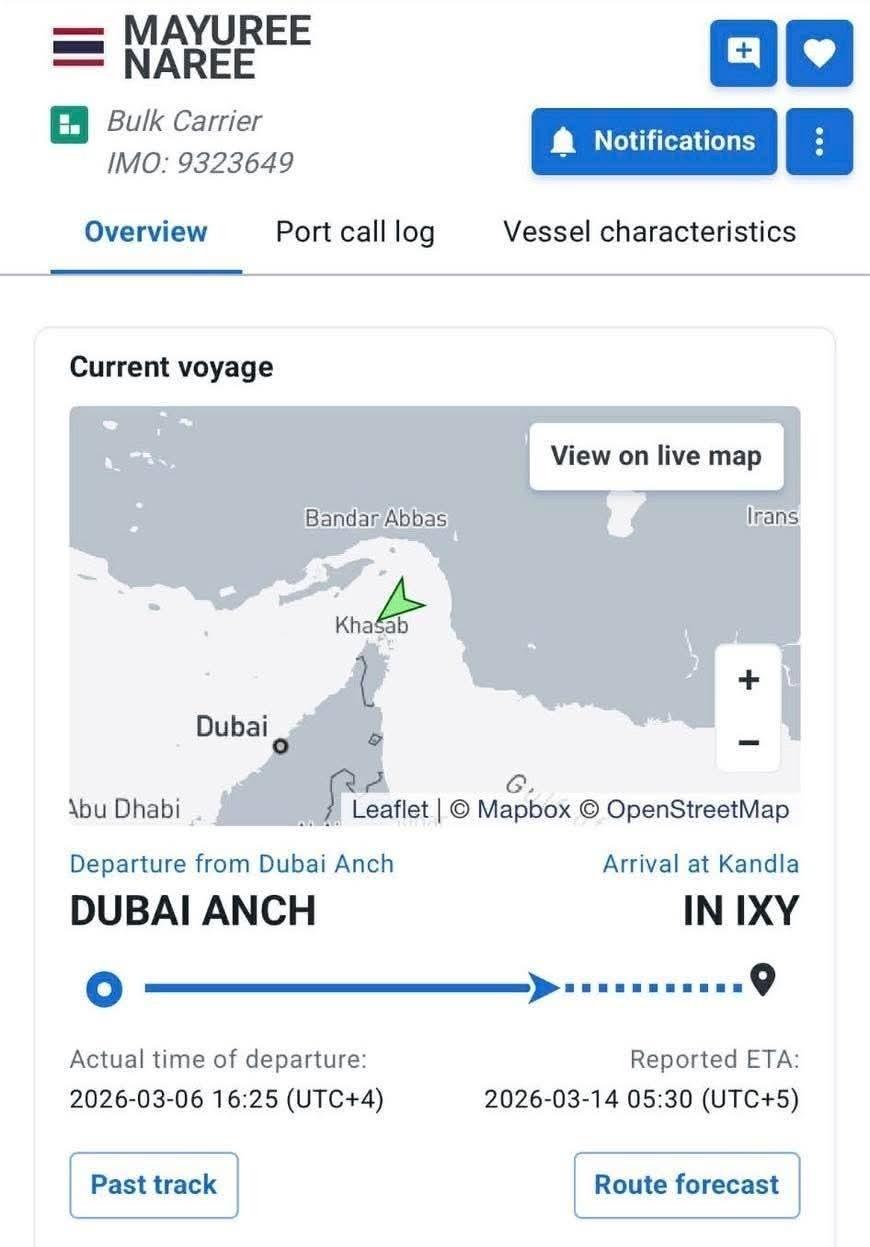Switch to the Port call log tab

(x=355, y=232)
